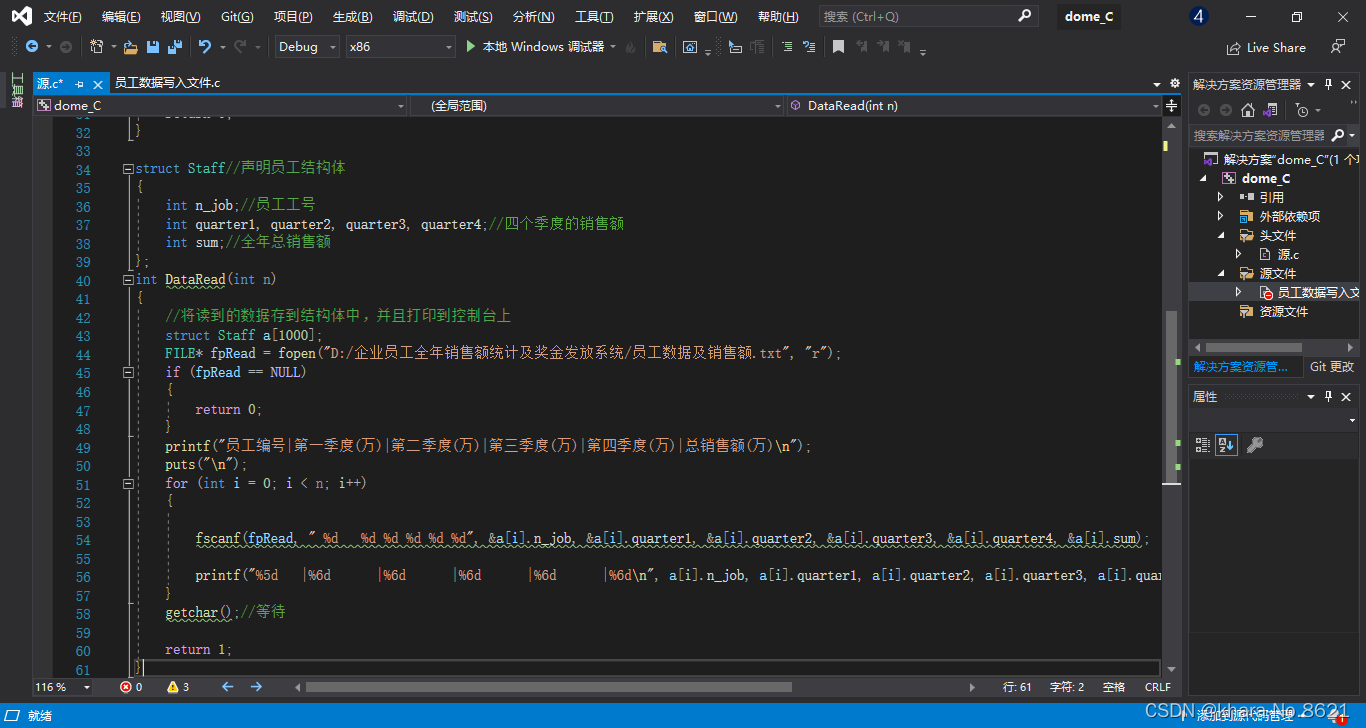Click the CRLF line ending indicator
Viewport: 1366px width, 728px height.
click(1157, 687)
